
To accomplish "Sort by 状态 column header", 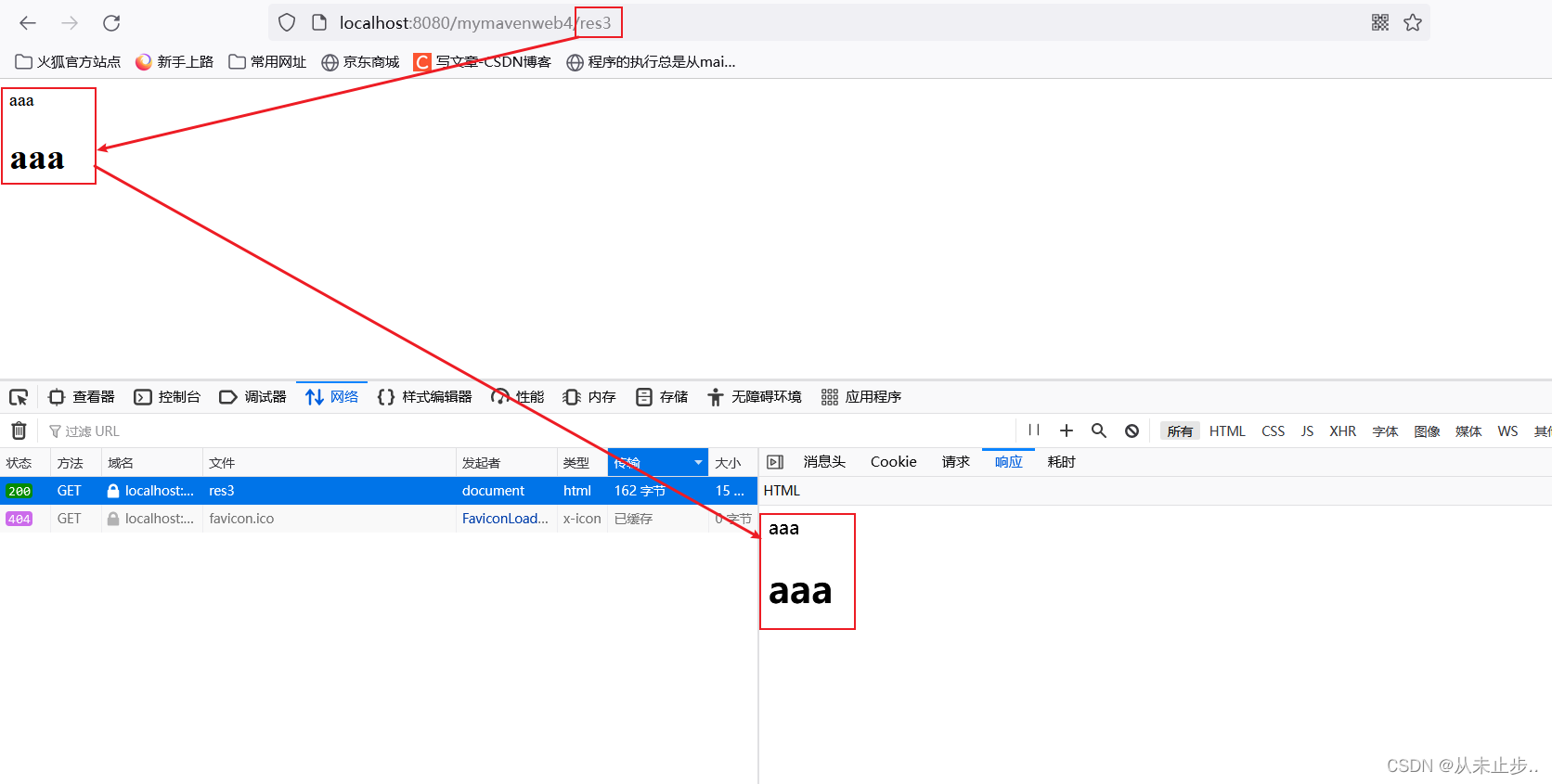I will click(x=25, y=463).
